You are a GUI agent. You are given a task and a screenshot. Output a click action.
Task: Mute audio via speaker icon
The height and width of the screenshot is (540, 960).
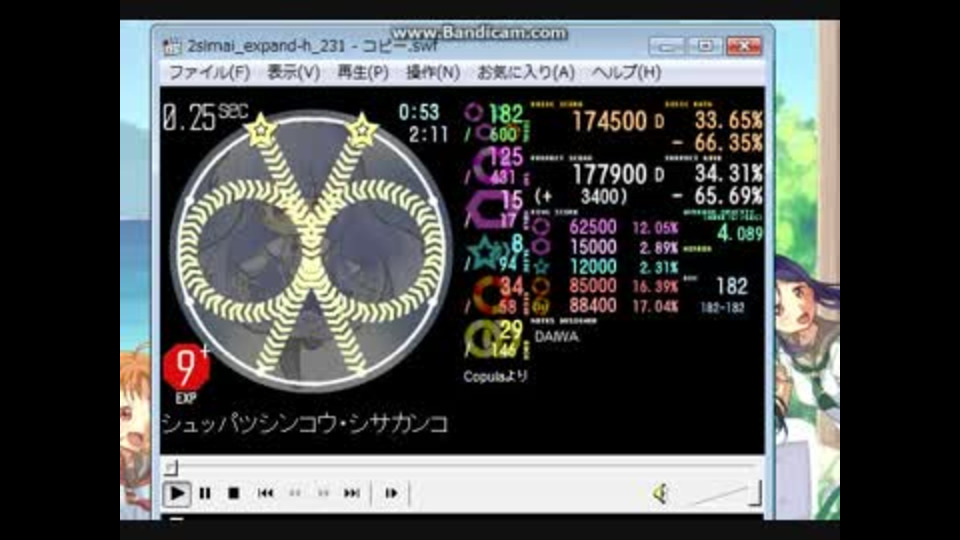(x=660, y=493)
